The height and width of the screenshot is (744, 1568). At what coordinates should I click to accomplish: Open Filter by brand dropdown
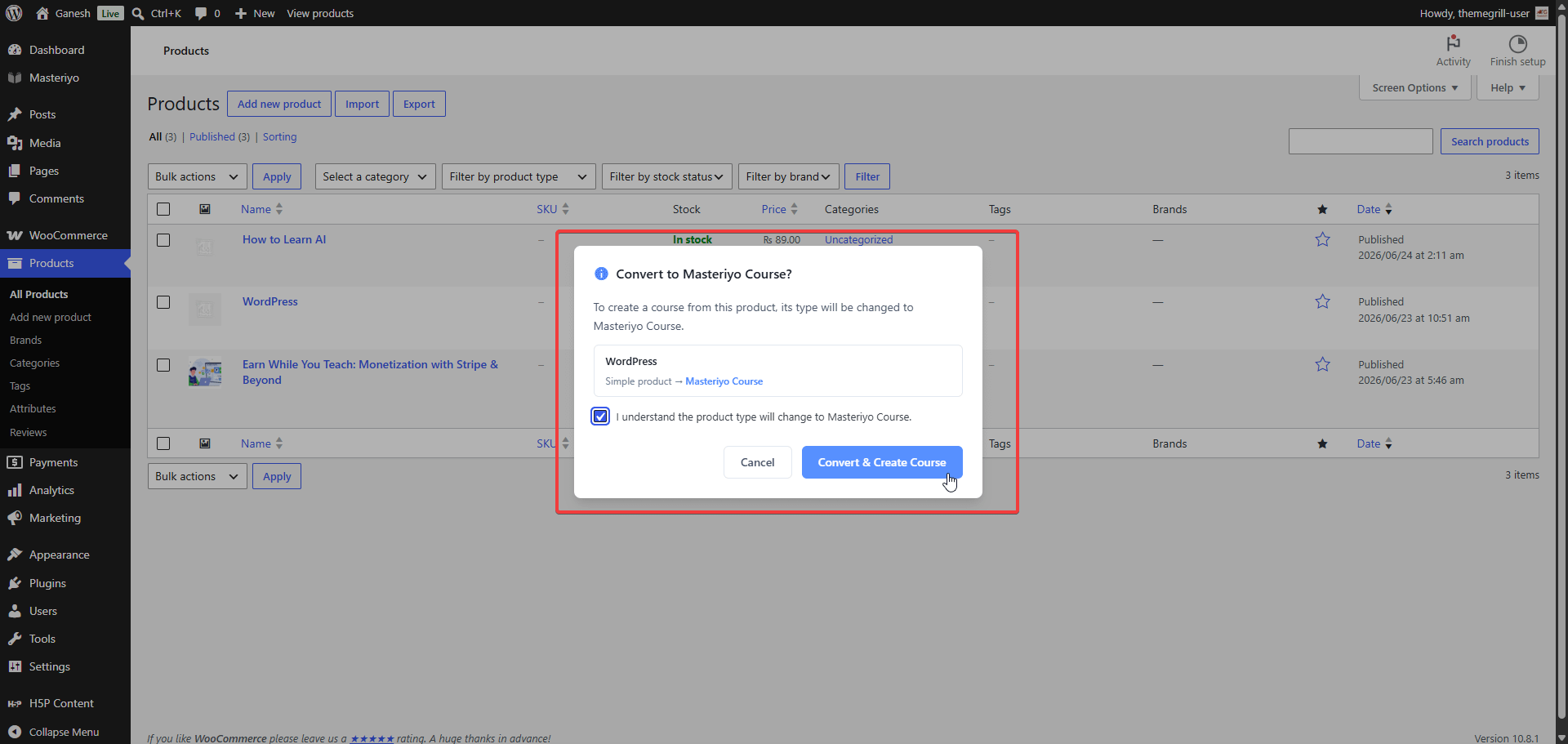[789, 176]
